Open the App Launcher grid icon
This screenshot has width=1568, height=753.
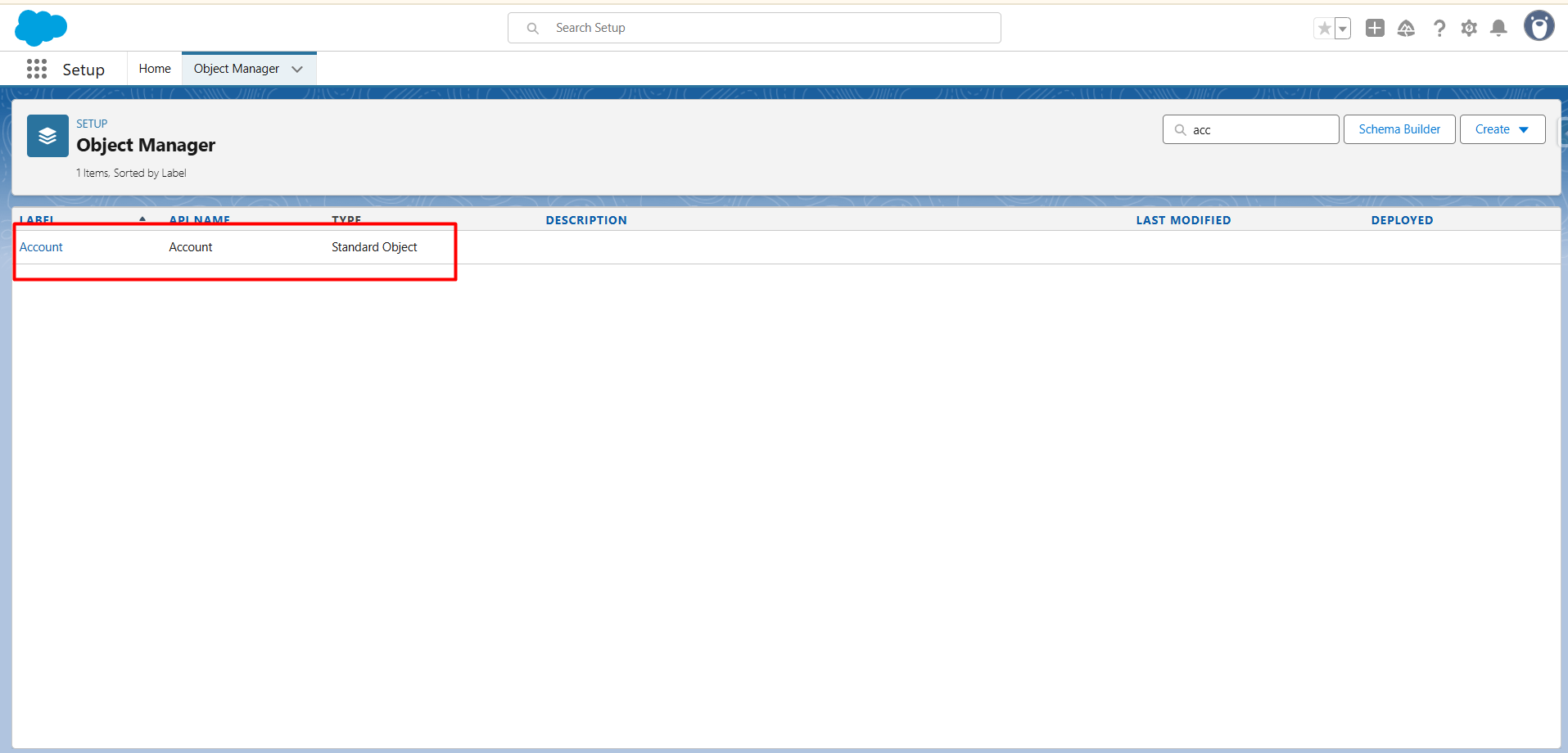click(x=37, y=69)
